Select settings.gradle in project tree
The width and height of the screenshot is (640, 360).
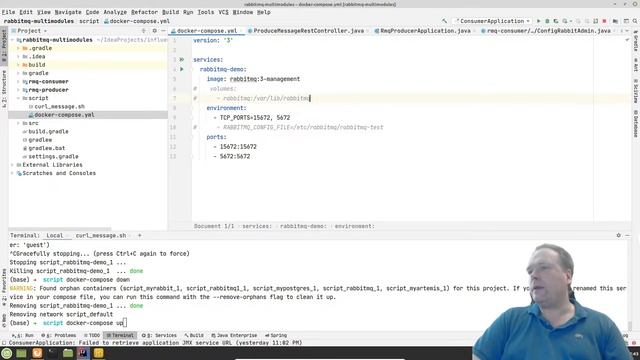(53, 156)
